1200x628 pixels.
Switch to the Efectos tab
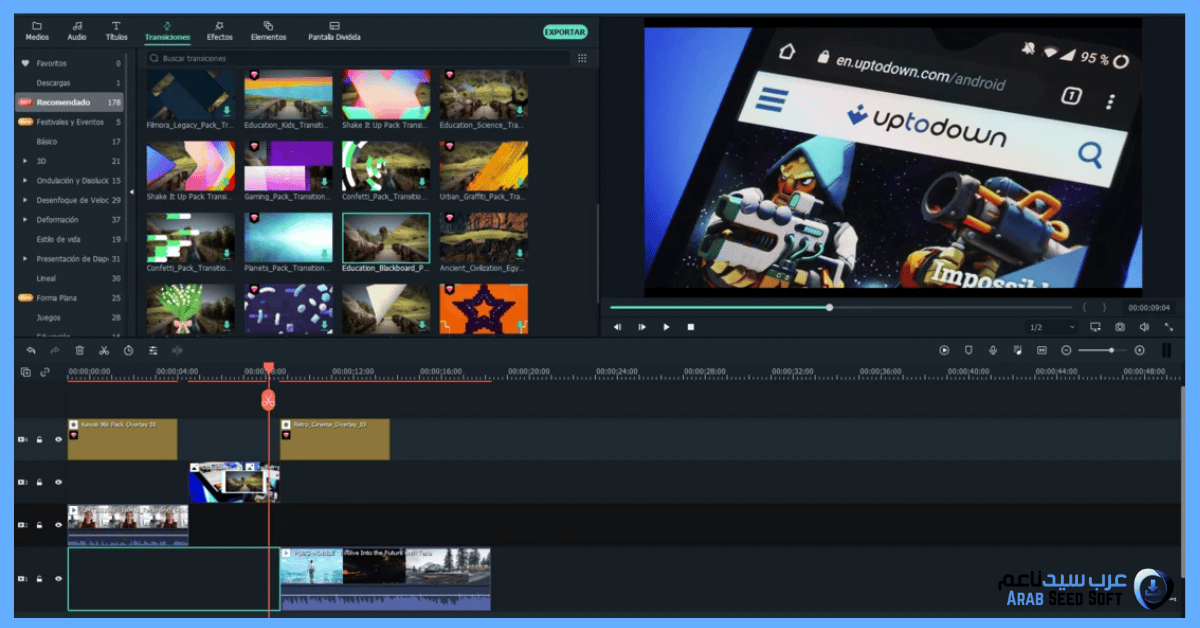tap(220, 31)
